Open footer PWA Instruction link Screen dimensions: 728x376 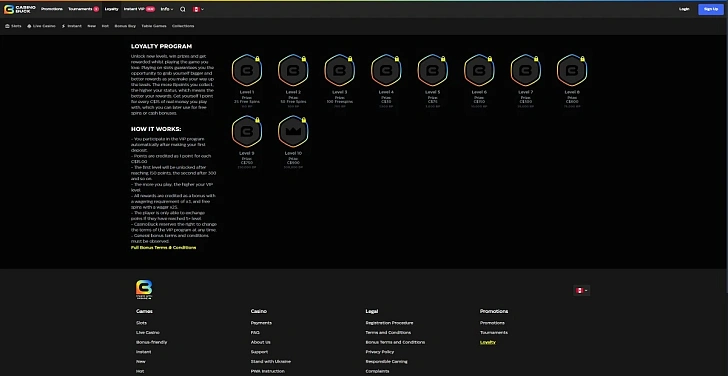coord(268,371)
